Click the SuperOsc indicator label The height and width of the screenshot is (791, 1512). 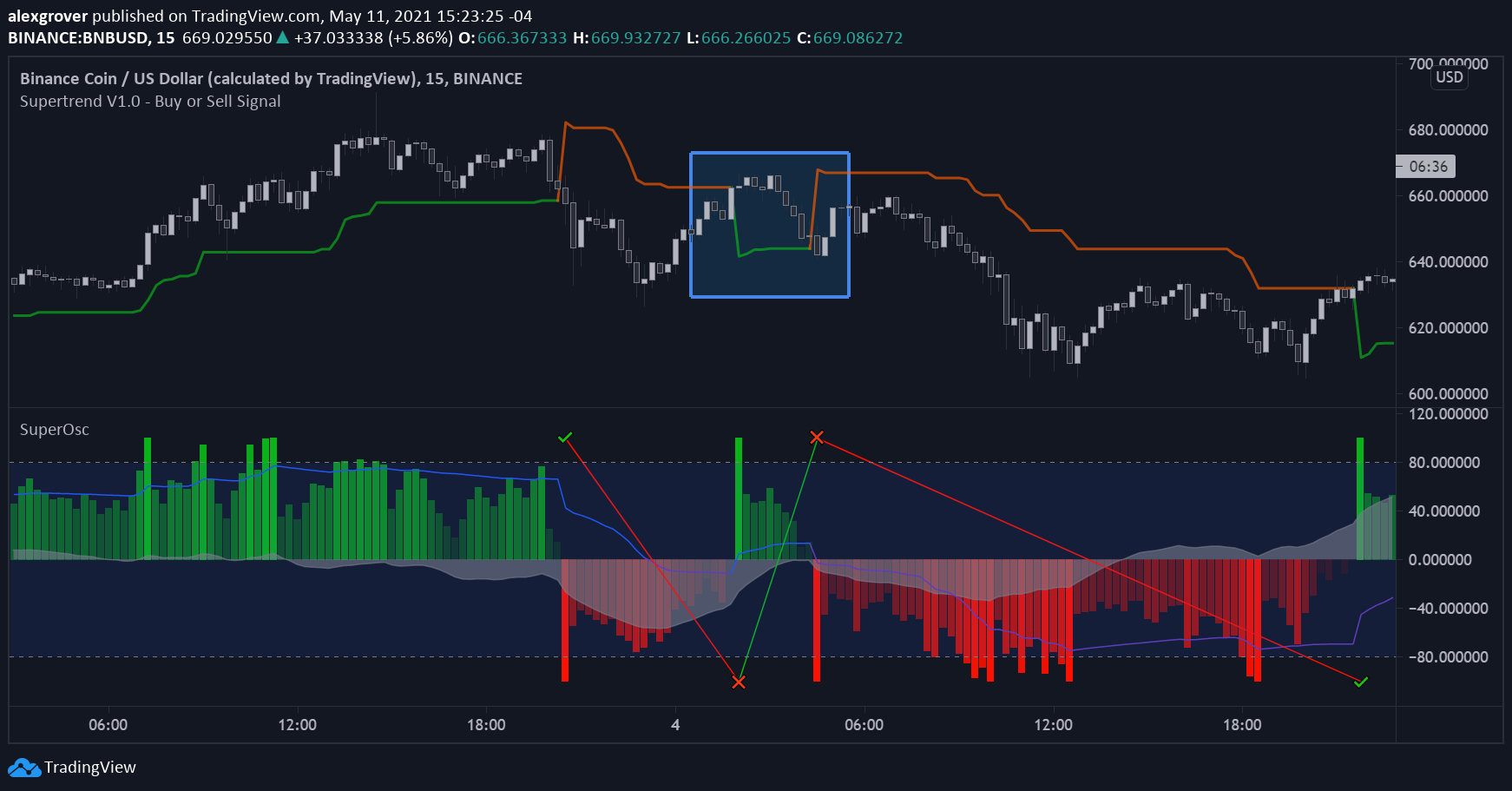coord(55,430)
